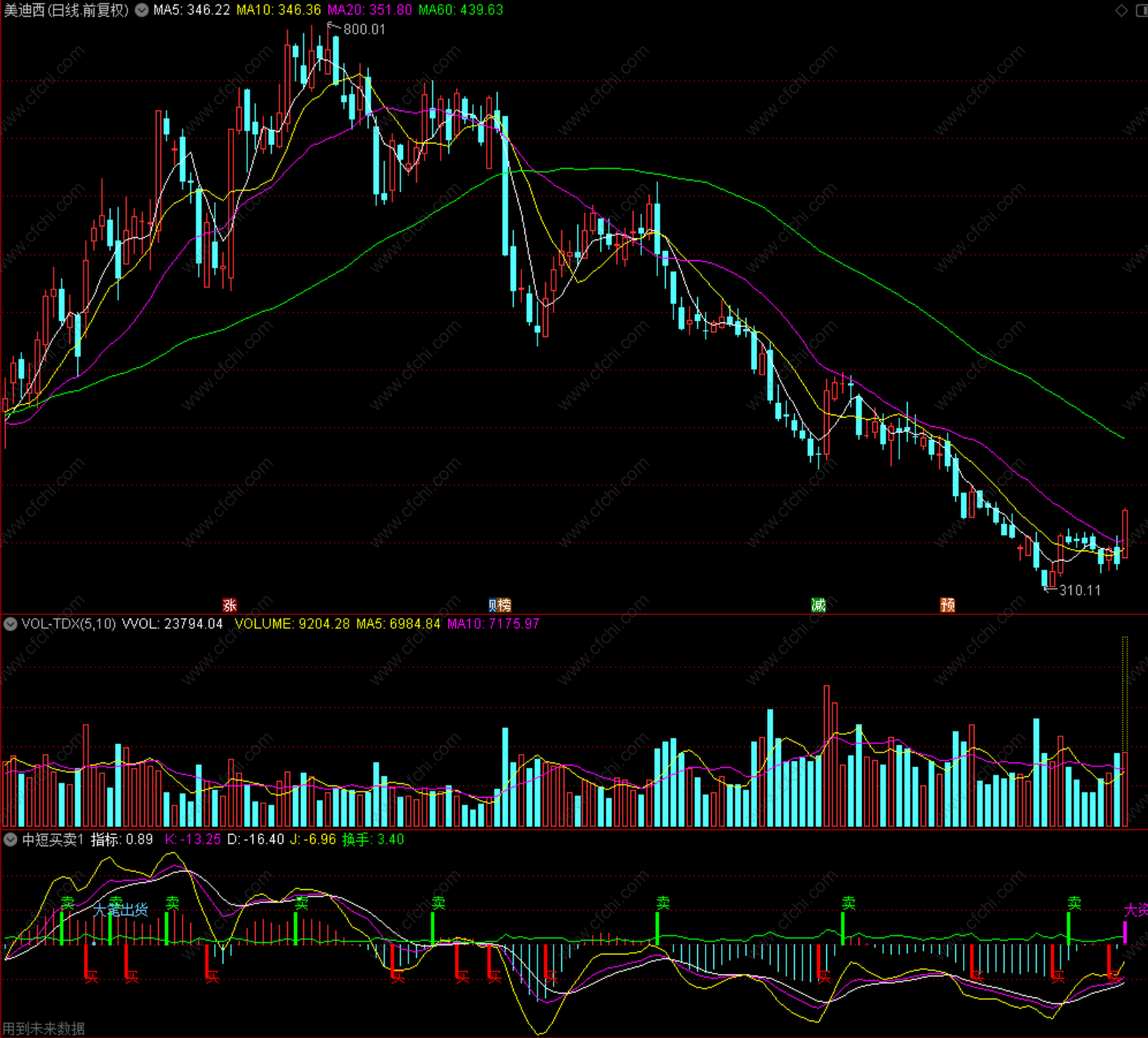Click the VVOL: 23794.04 value
Image resolution: width=1148 pixels, height=1038 pixels.
click(172, 623)
